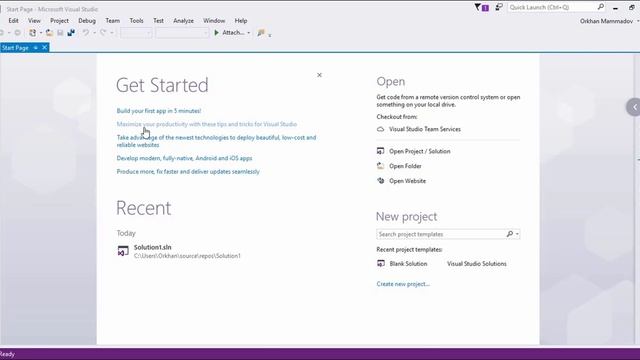
Task: Expand the collapsed side panel arrow
Action: 633,107
